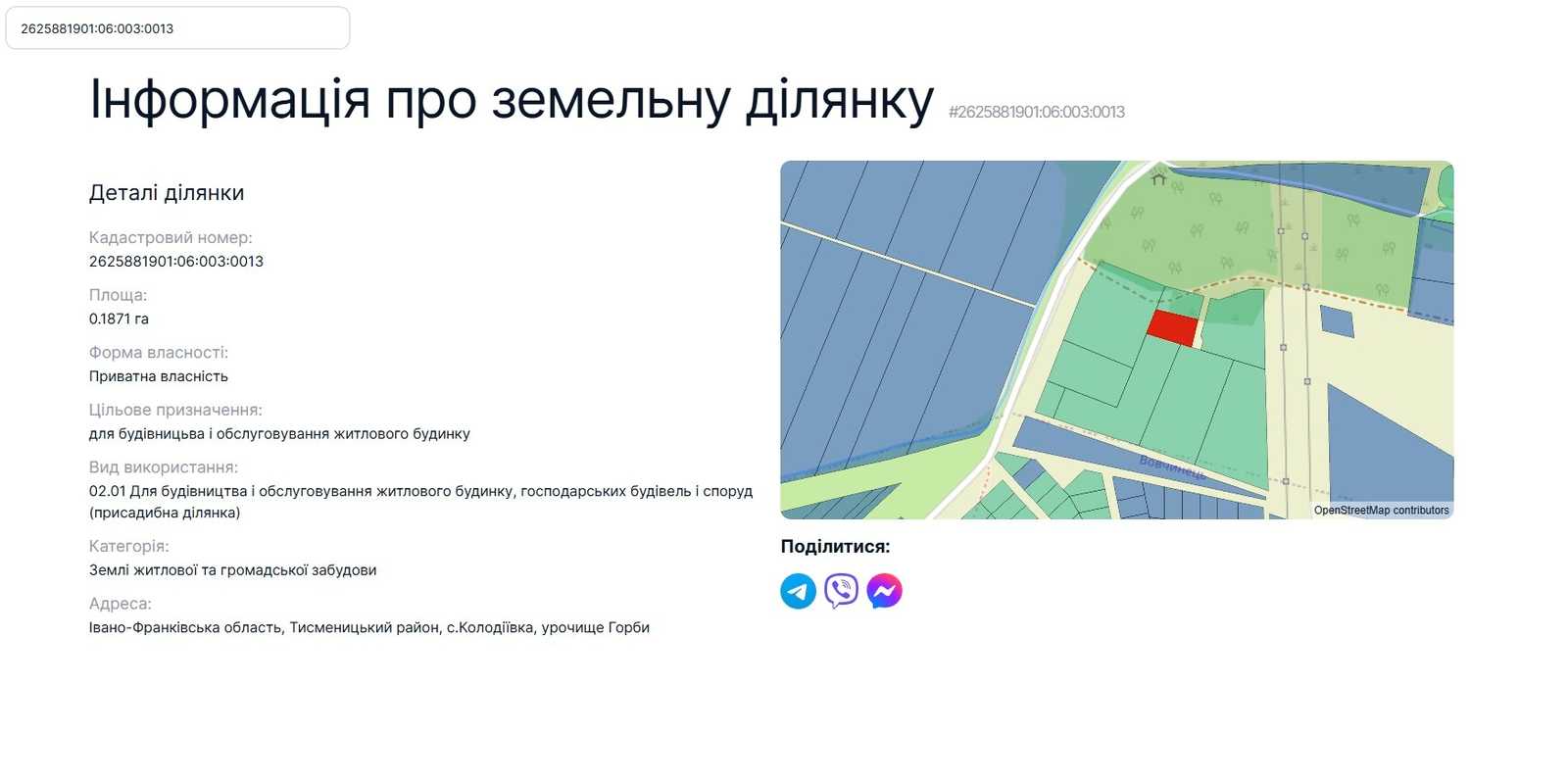Click the red highlighted parcel on map
The image size is (1568, 784).
(x=1173, y=327)
